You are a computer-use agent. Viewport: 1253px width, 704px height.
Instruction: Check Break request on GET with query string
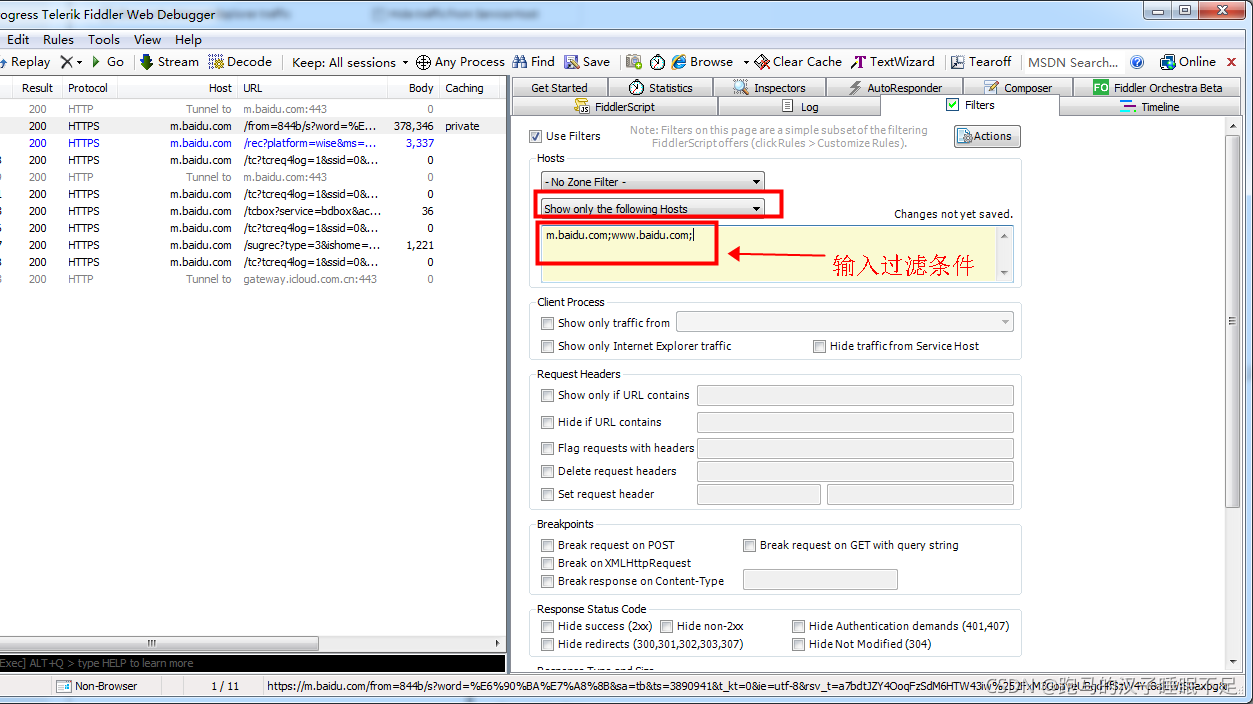[749, 545]
